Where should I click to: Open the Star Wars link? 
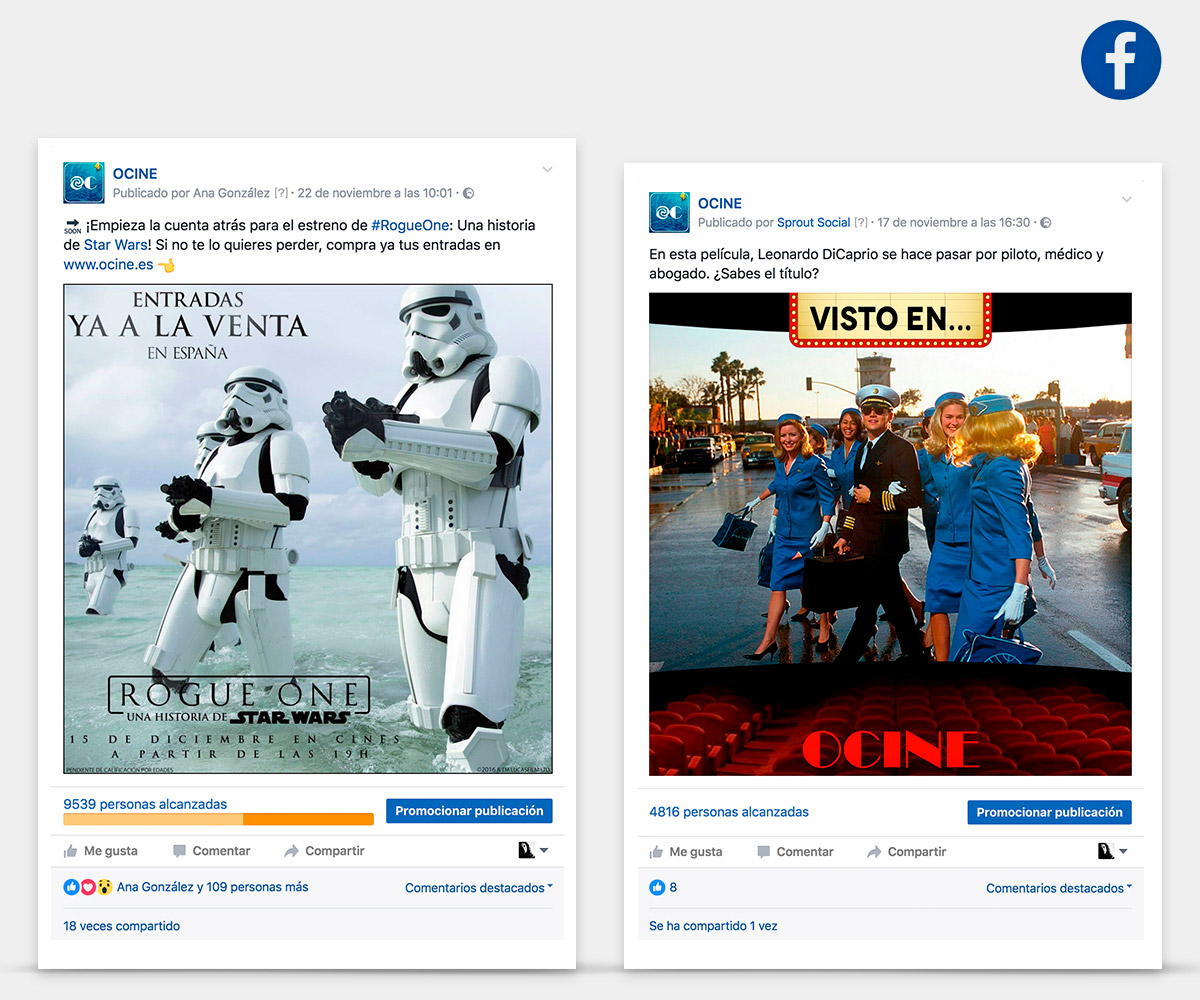point(115,245)
